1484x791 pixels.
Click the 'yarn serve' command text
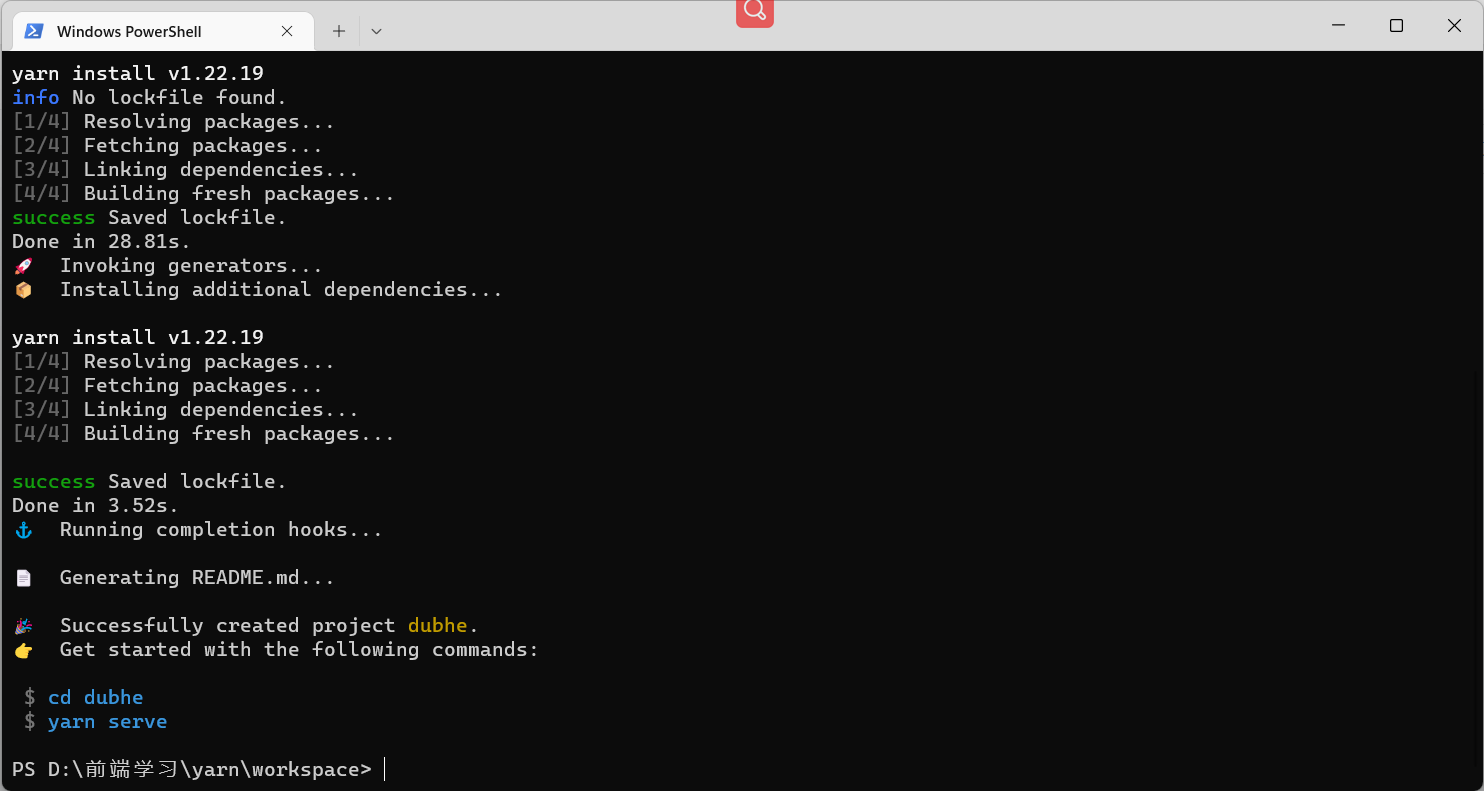click(x=108, y=721)
